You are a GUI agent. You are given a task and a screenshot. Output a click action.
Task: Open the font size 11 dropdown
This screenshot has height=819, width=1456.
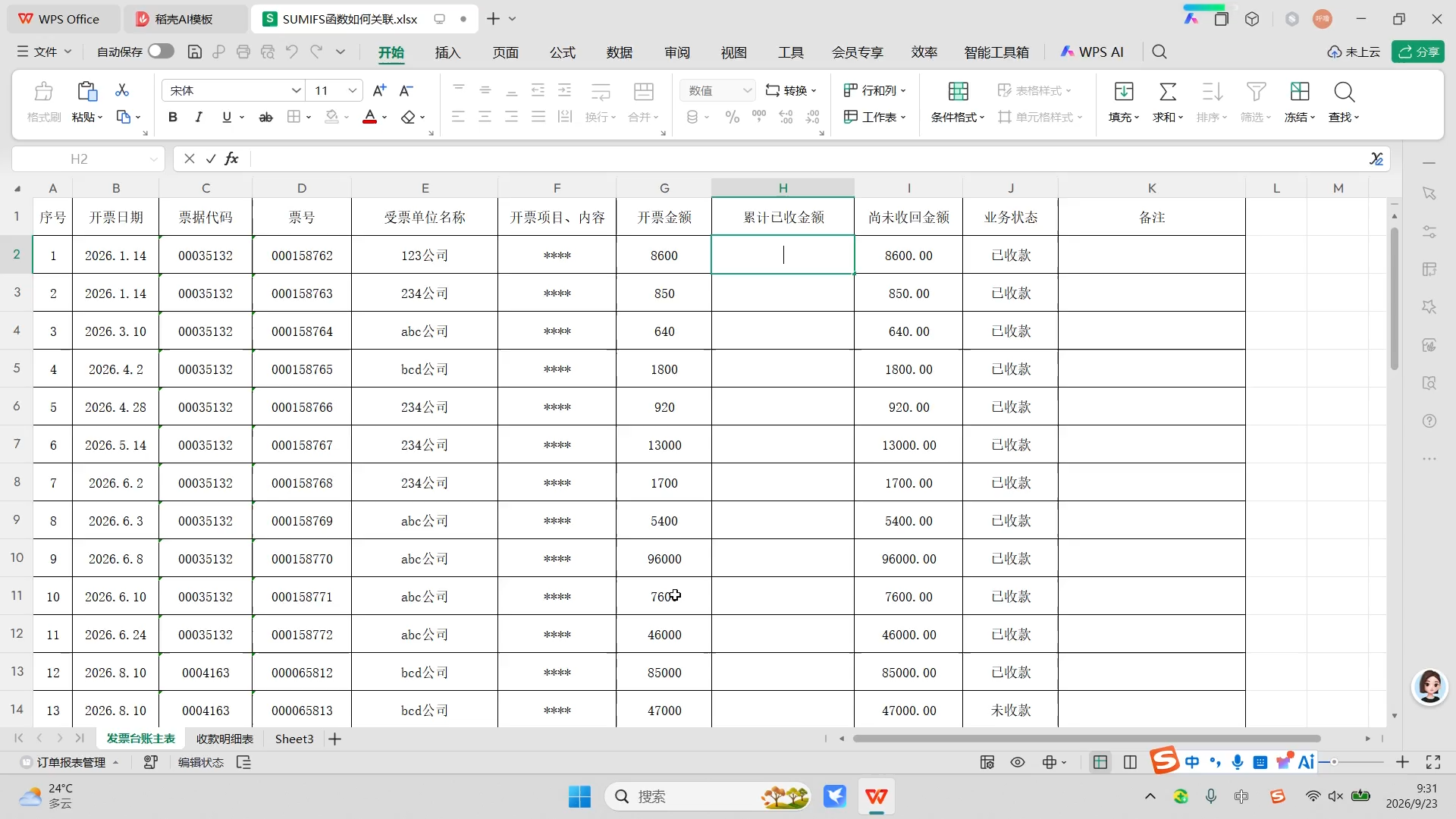tap(352, 90)
